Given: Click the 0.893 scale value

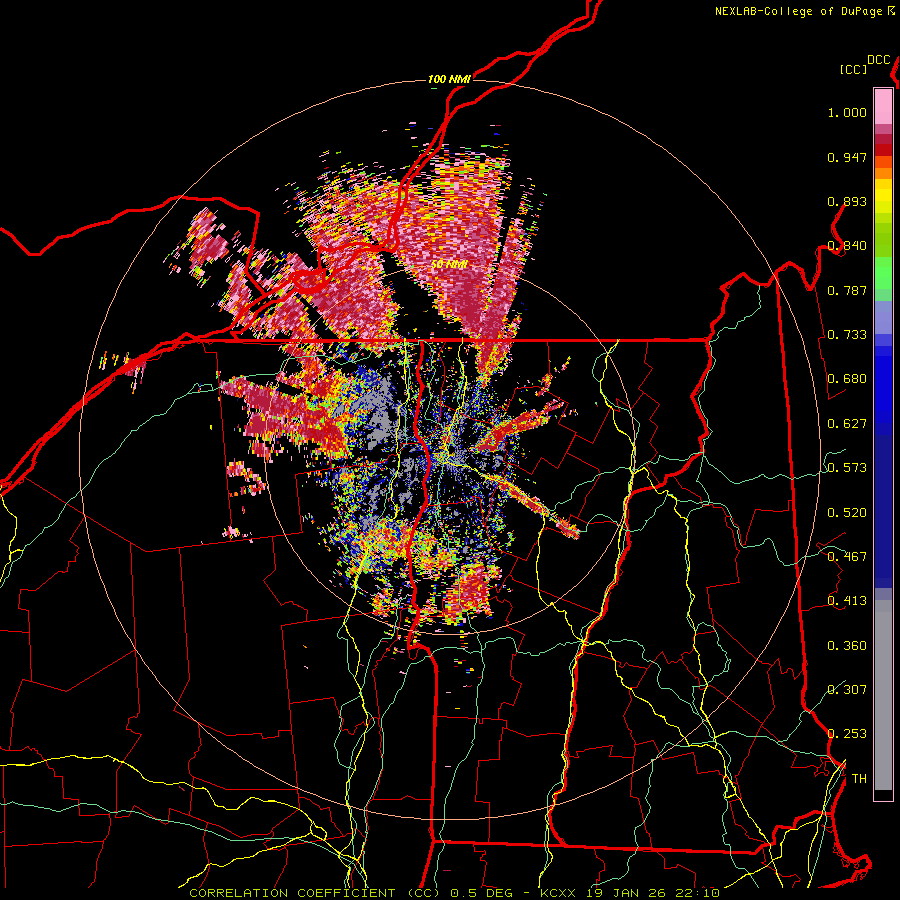Looking at the screenshot, I should point(847,201).
